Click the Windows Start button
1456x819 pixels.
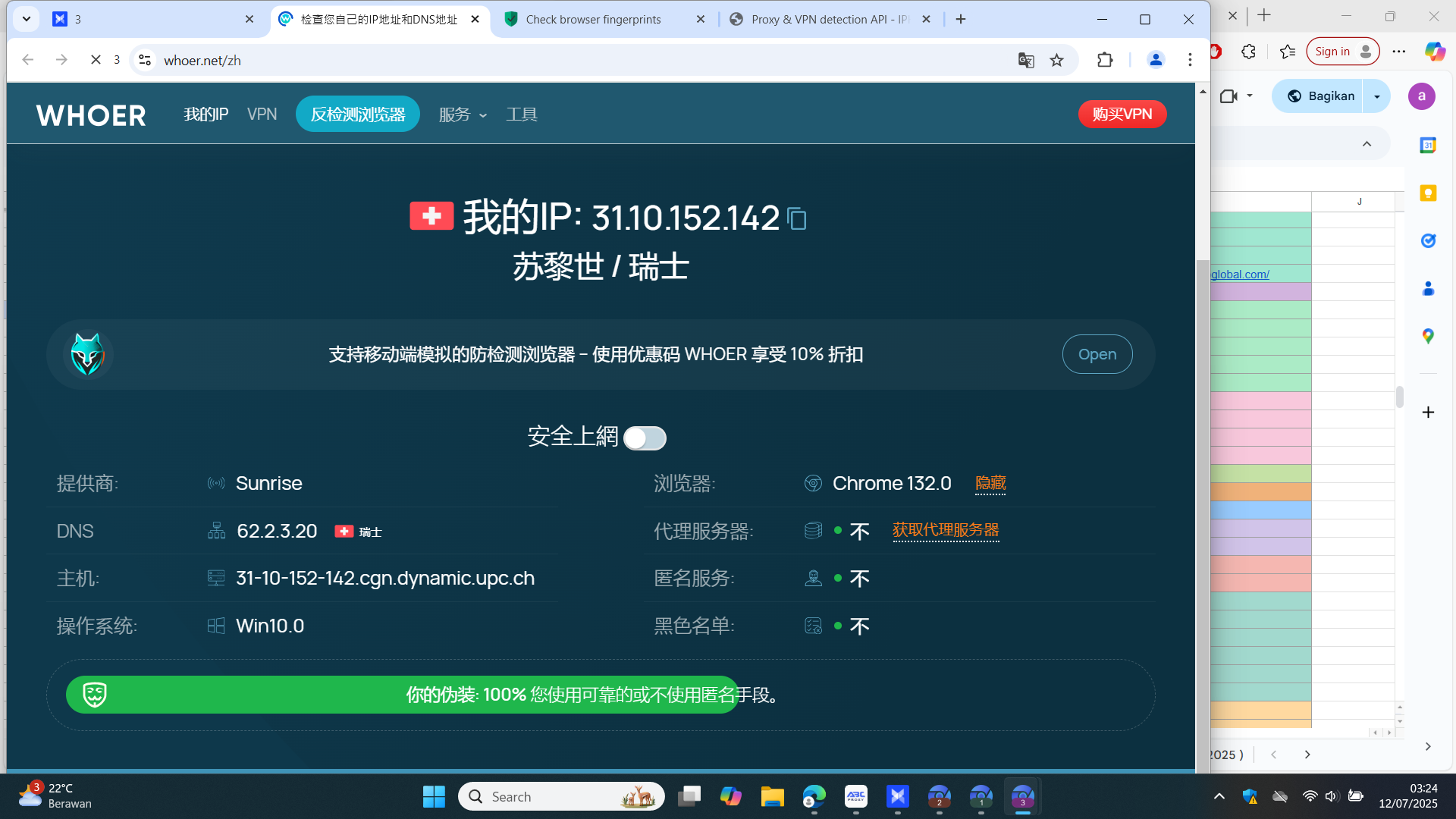[434, 796]
